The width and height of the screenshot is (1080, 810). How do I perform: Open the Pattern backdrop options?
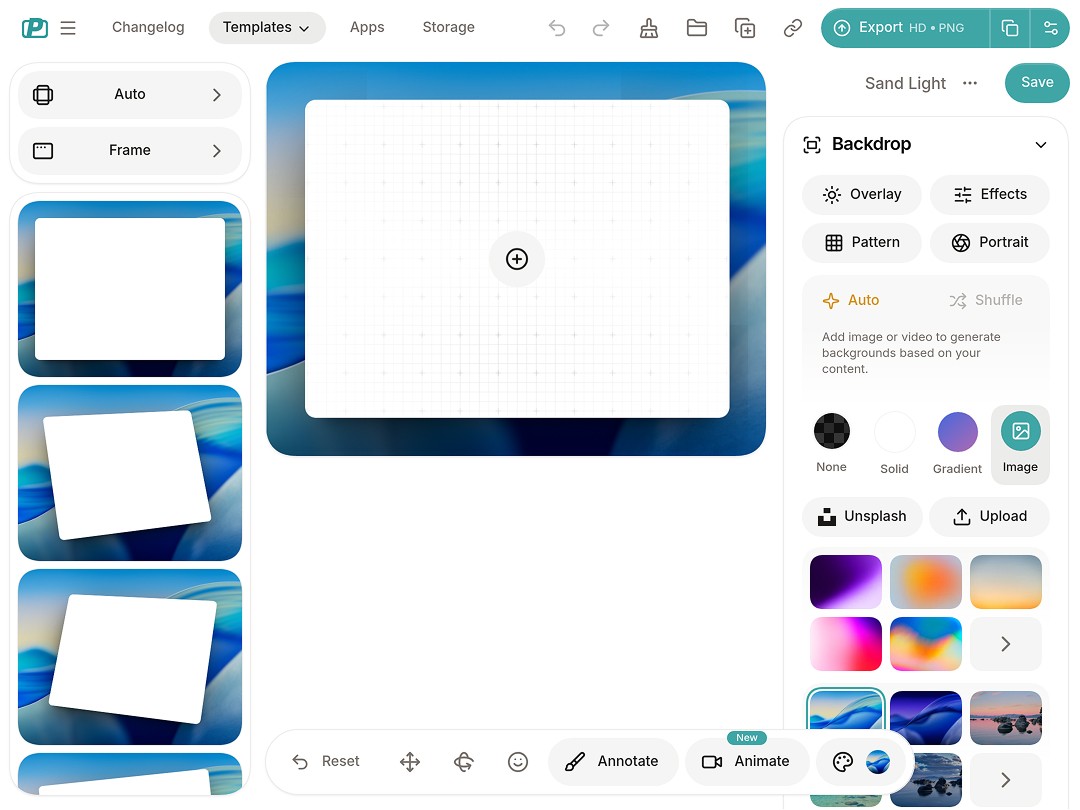(x=861, y=242)
